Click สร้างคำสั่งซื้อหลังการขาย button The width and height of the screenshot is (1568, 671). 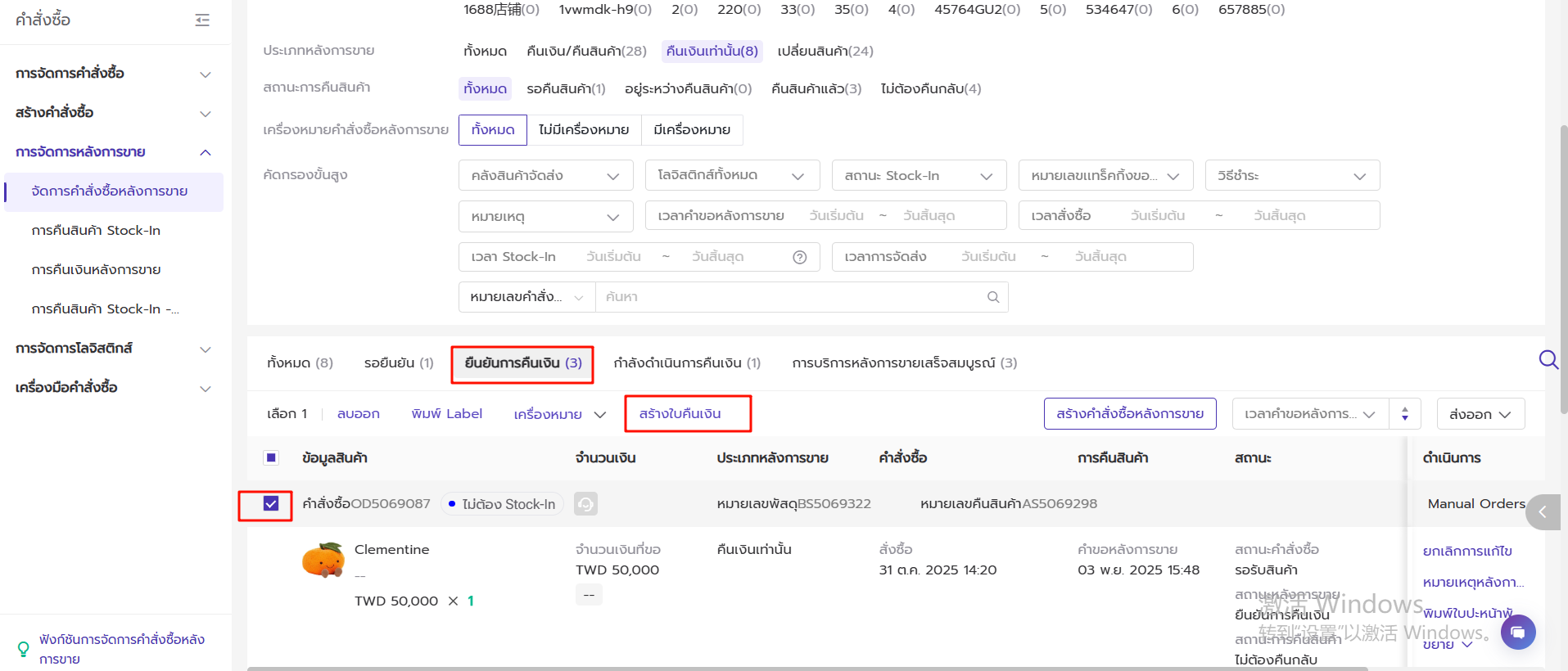(x=1129, y=414)
